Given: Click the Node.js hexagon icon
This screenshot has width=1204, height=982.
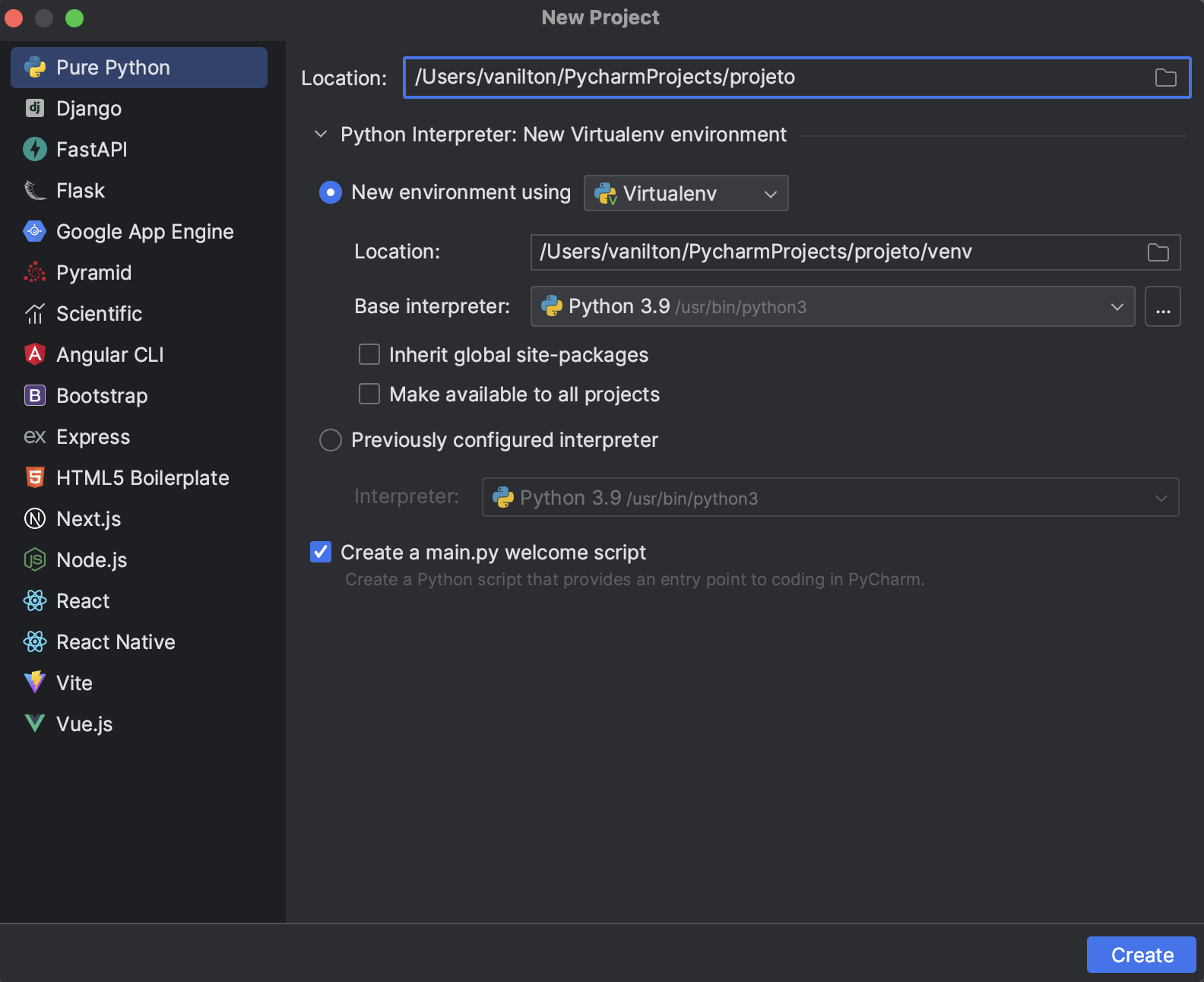Looking at the screenshot, I should pos(35,559).
